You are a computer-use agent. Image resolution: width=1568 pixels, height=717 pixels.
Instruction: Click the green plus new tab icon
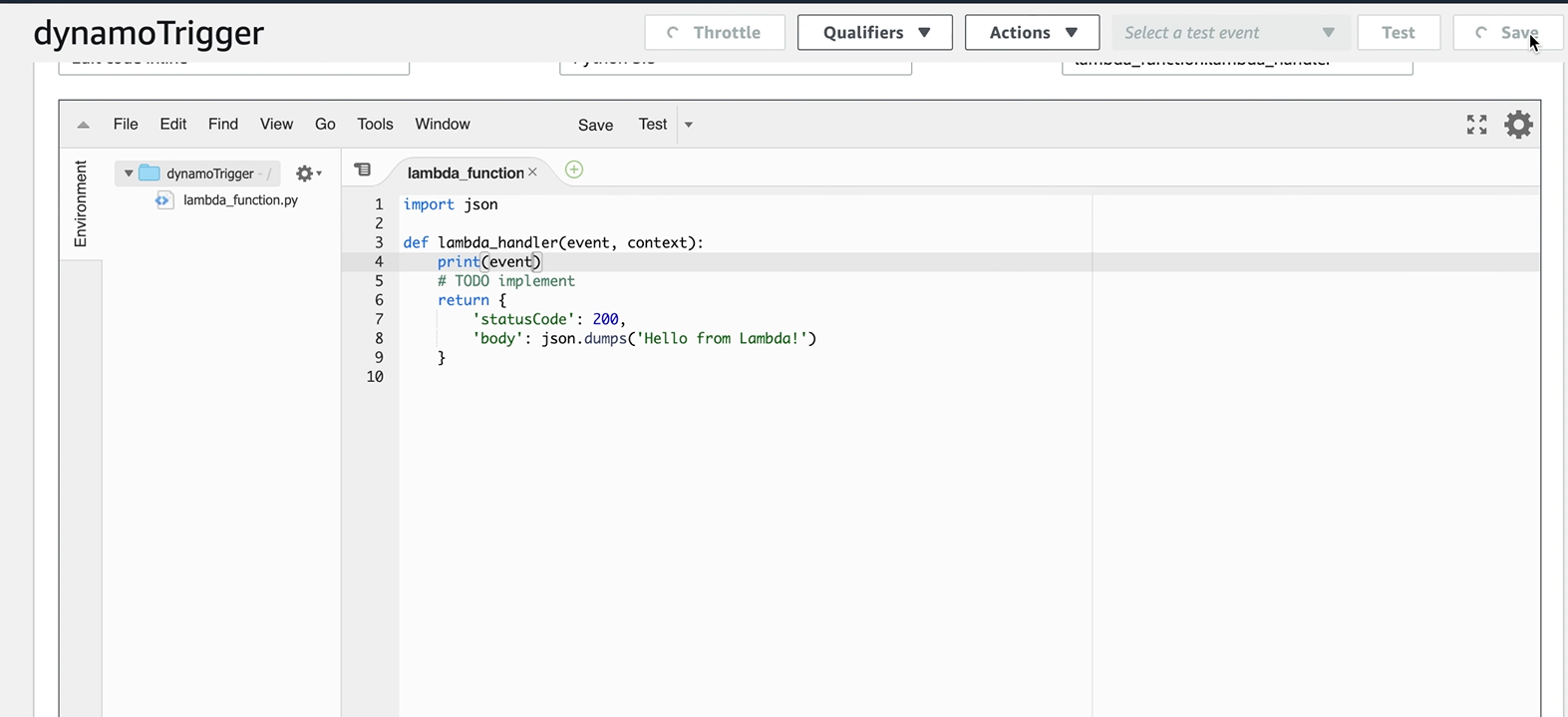[574, 171]
